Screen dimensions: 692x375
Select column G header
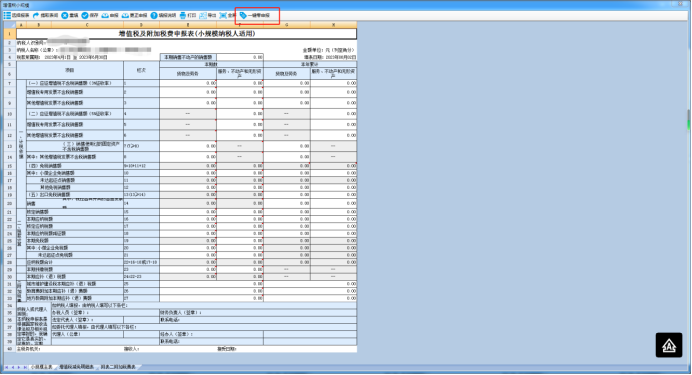coord(286,25)
